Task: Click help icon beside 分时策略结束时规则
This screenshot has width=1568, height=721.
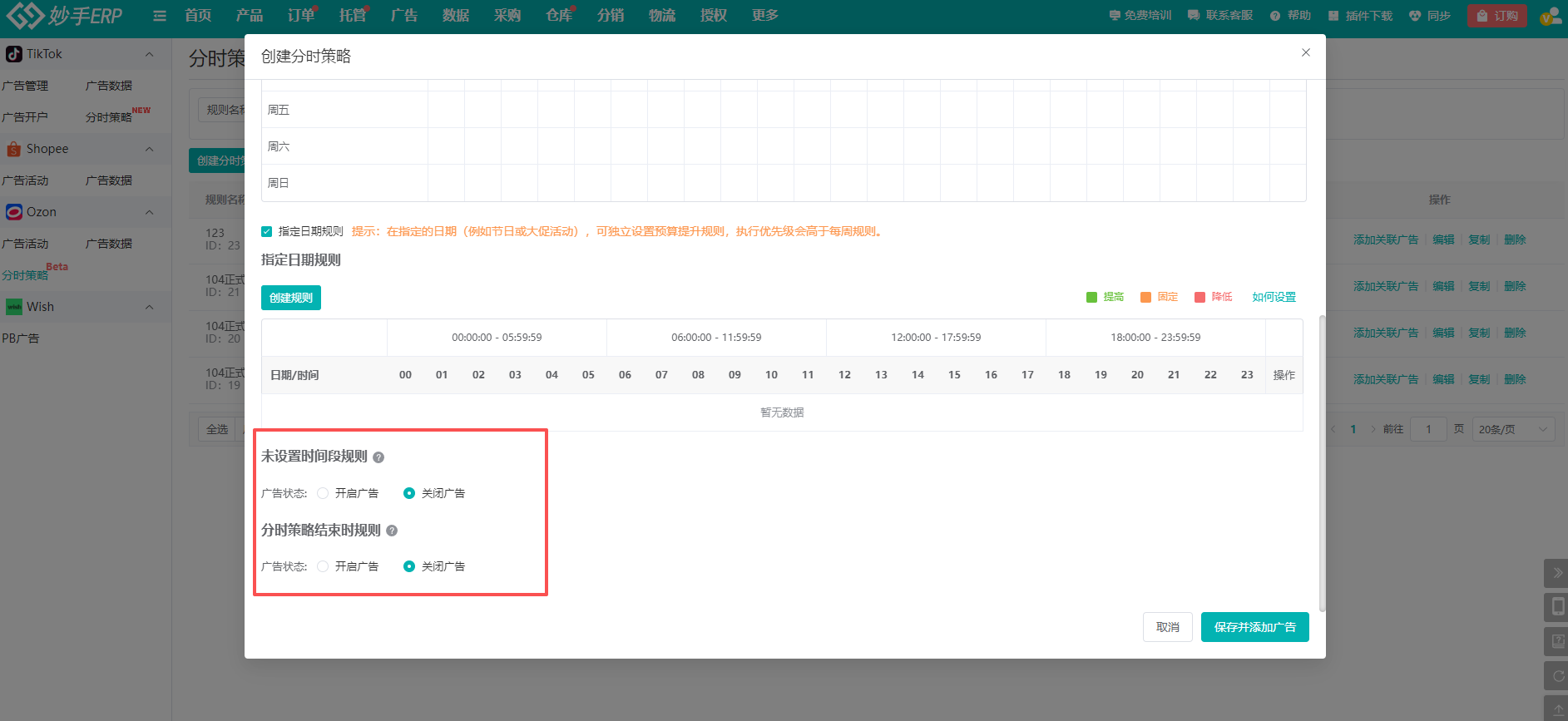Action: [392, 531]
